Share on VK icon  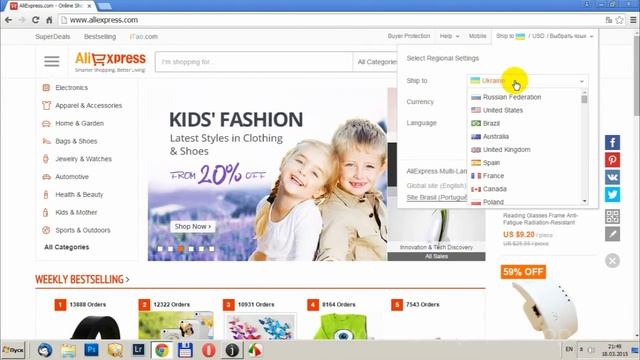pyautogui.click(x=612, y=177)
